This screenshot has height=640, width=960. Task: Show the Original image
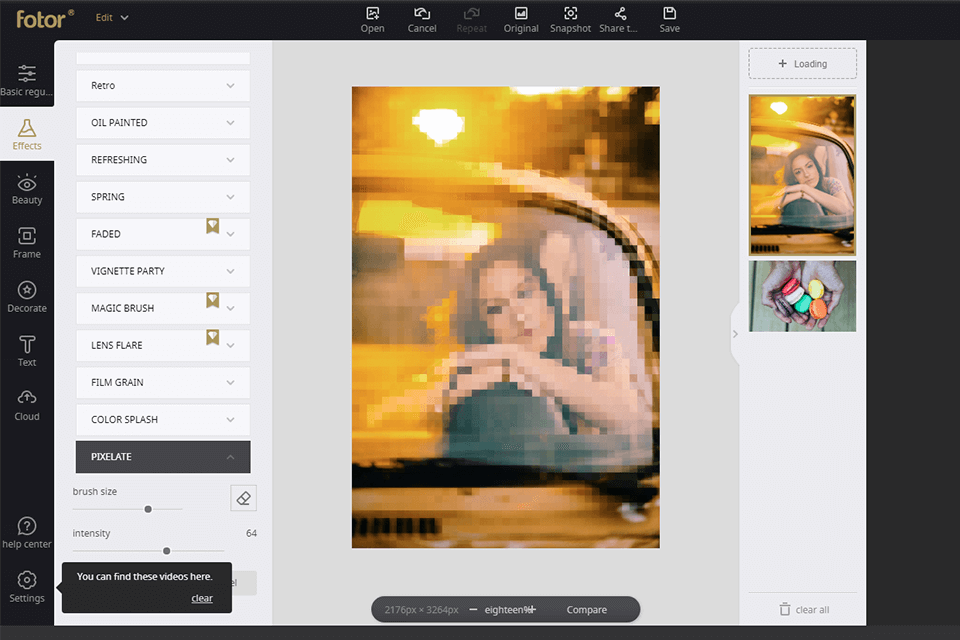521,20
